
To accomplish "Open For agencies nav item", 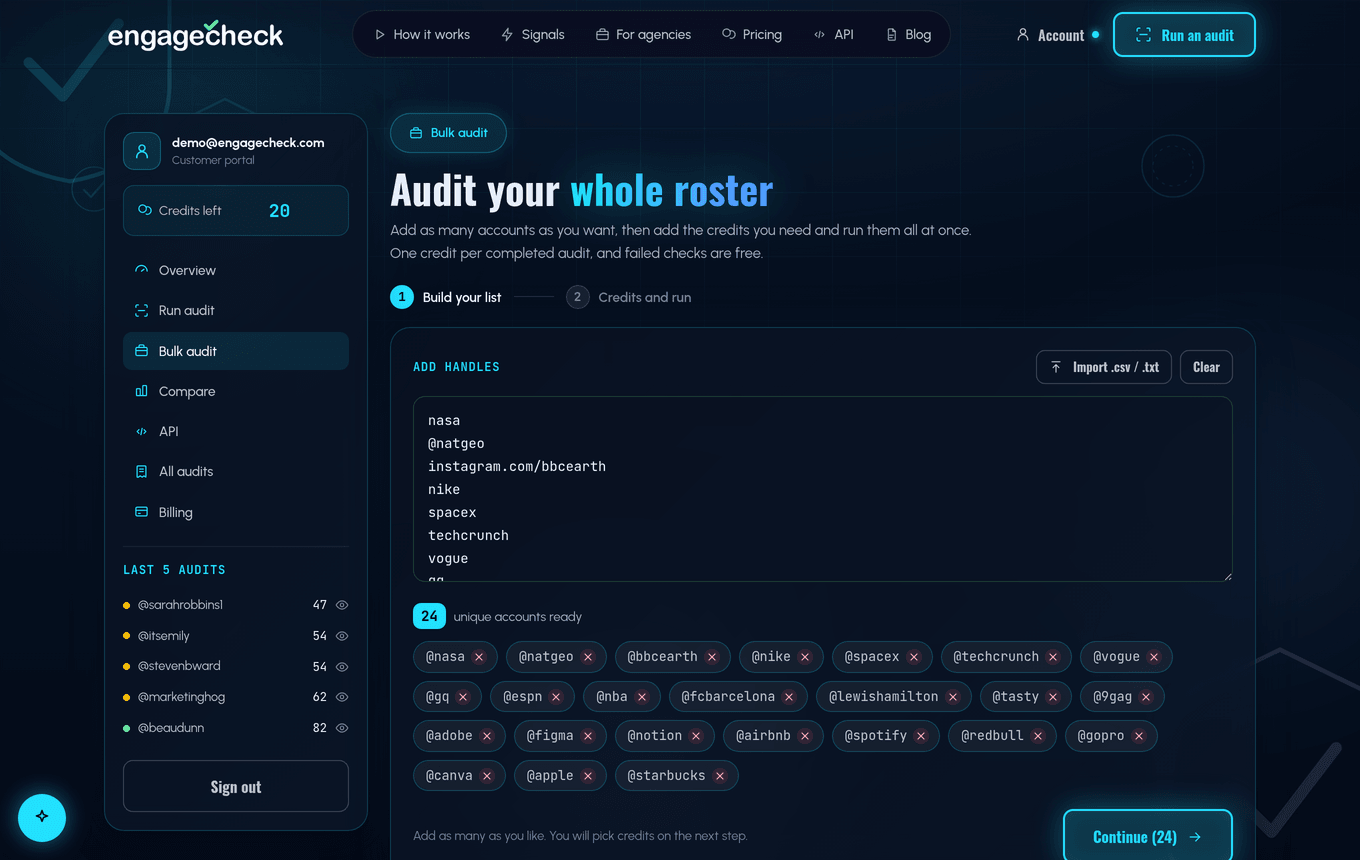I will point(643,34).
